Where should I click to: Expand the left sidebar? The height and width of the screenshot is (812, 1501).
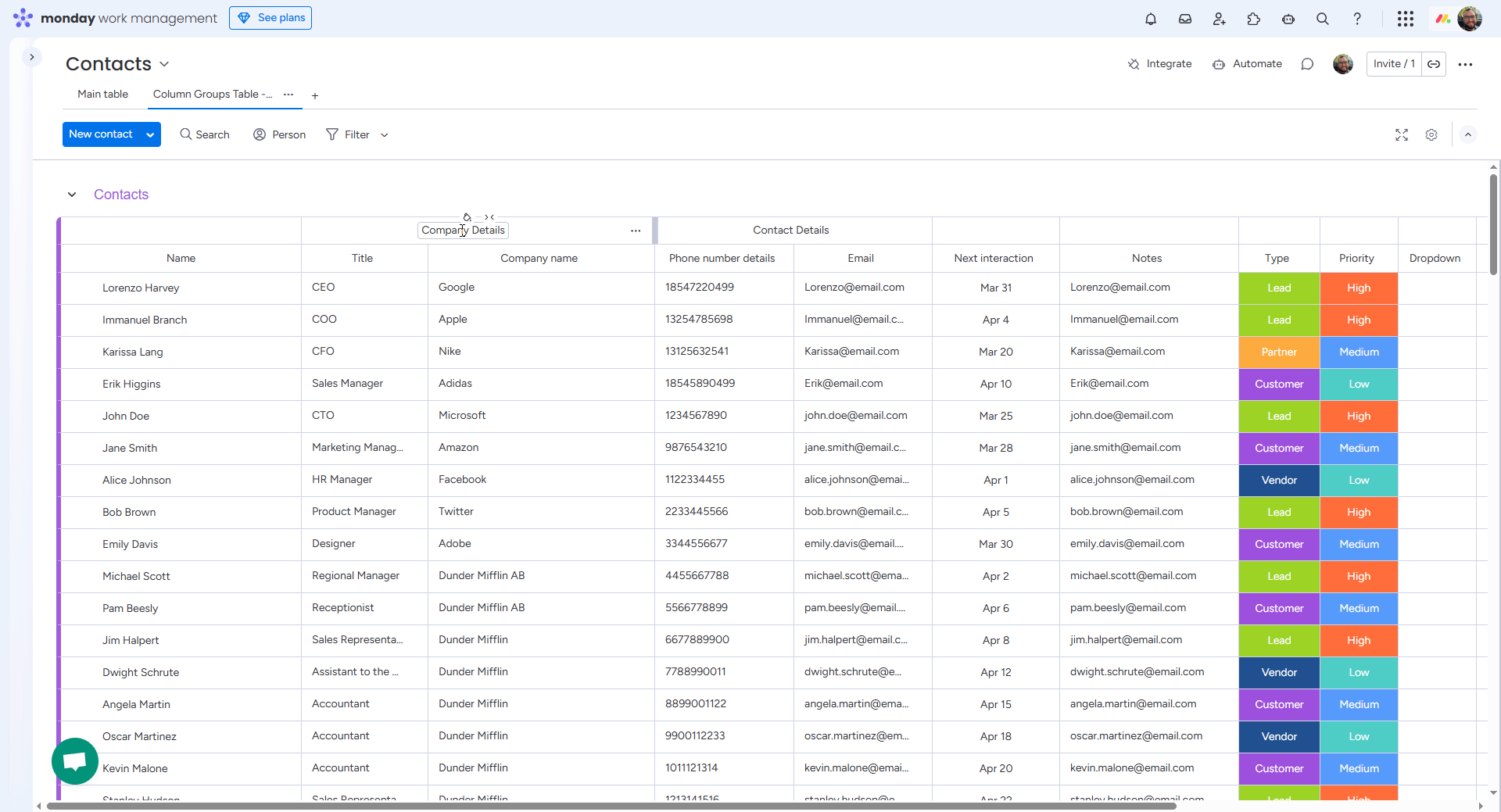click(x=32, y=57)
